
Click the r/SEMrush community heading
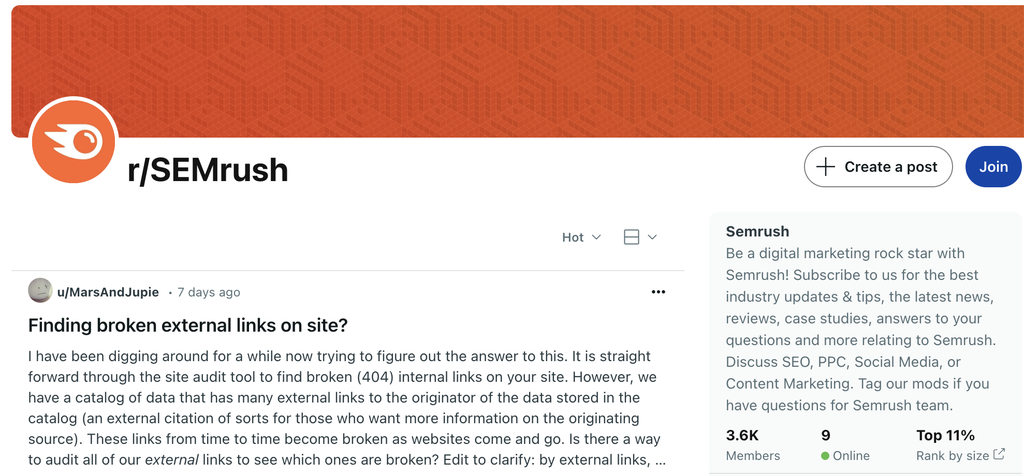pos(208,171)
